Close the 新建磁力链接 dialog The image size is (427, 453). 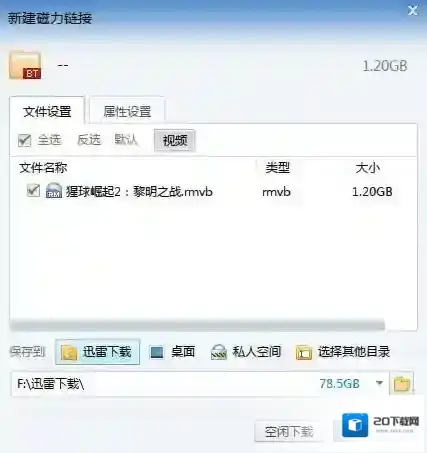click(x=413, y=11)
